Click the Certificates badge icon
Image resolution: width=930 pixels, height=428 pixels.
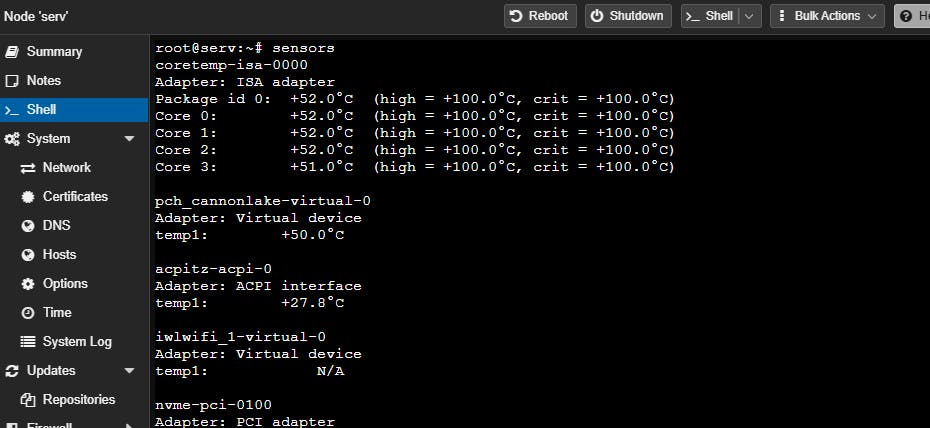pyautogui.click(x=28, y=197)
